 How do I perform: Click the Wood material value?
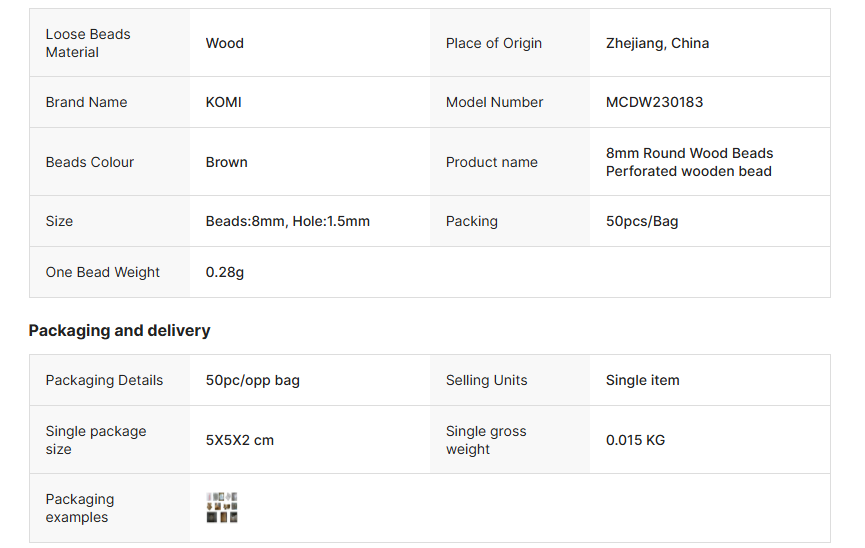click(x=224, y=43)
